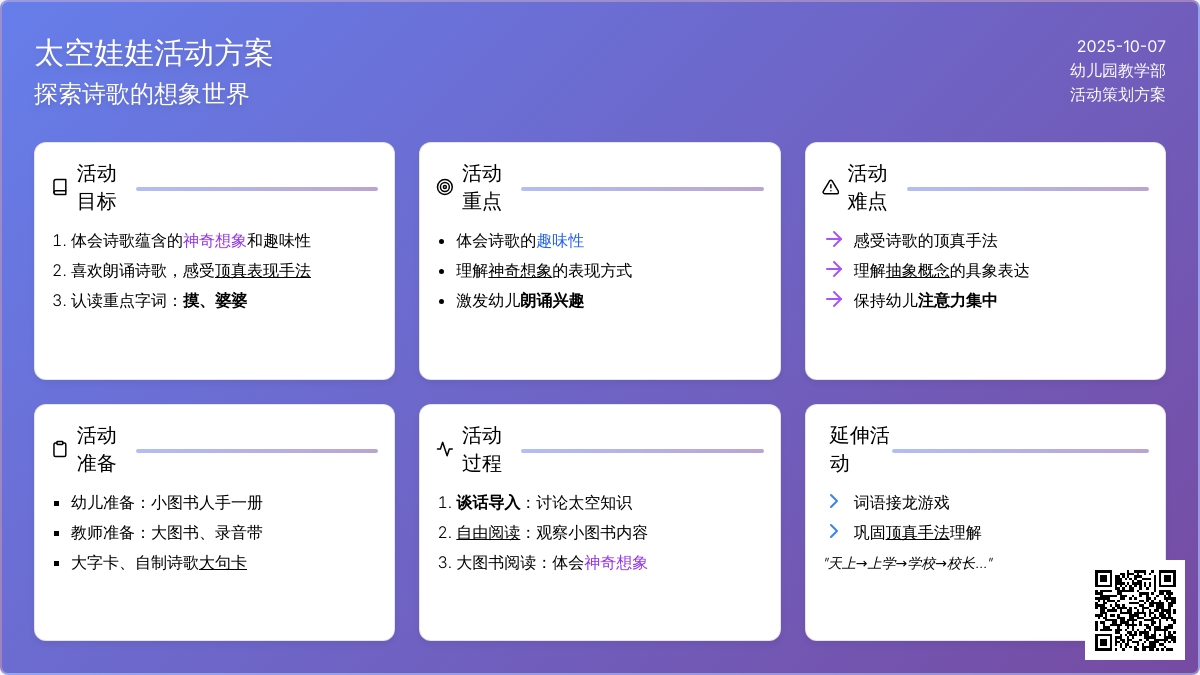Click the 太空娃娃活动方案 title
This screenshot has width=1200, height=675.
(x=153, y=53)
